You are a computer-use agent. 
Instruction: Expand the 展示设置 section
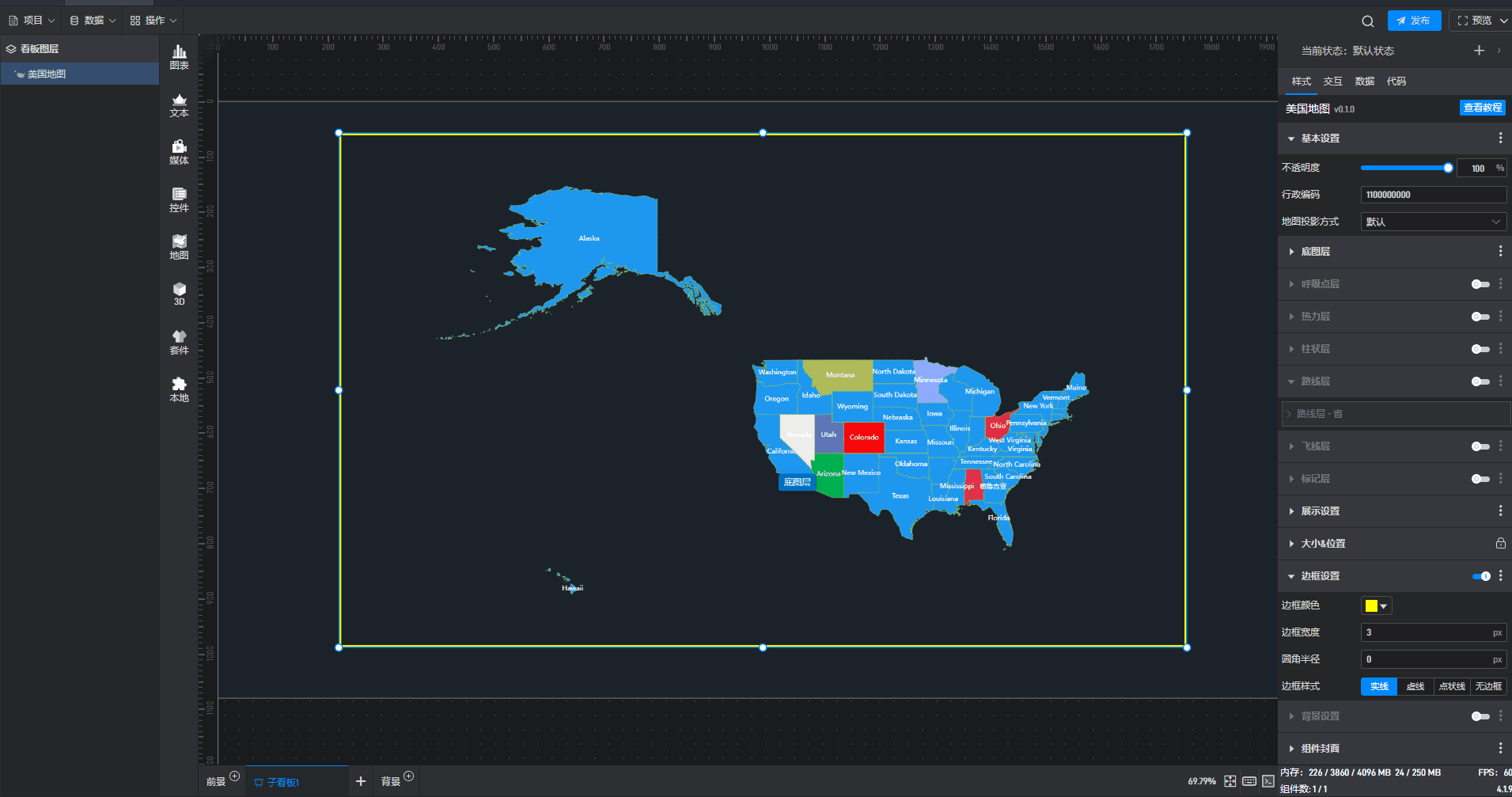1320,511
